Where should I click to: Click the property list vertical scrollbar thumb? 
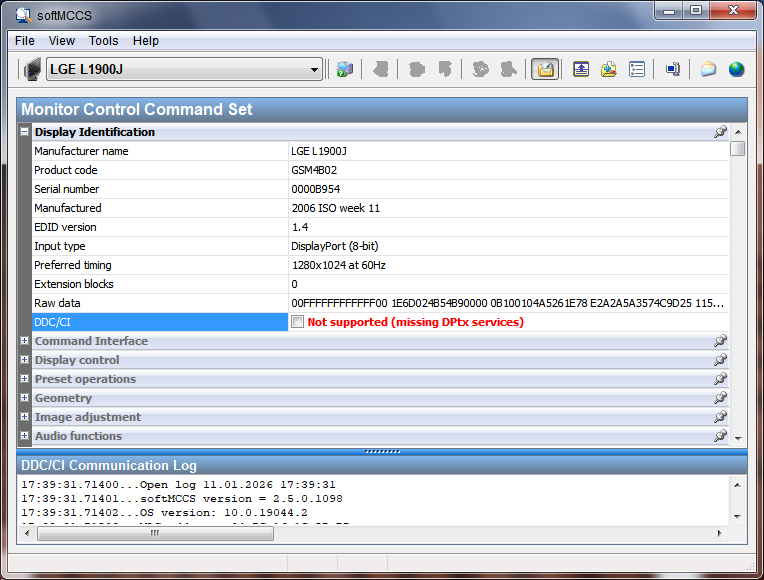pos(738,149)
